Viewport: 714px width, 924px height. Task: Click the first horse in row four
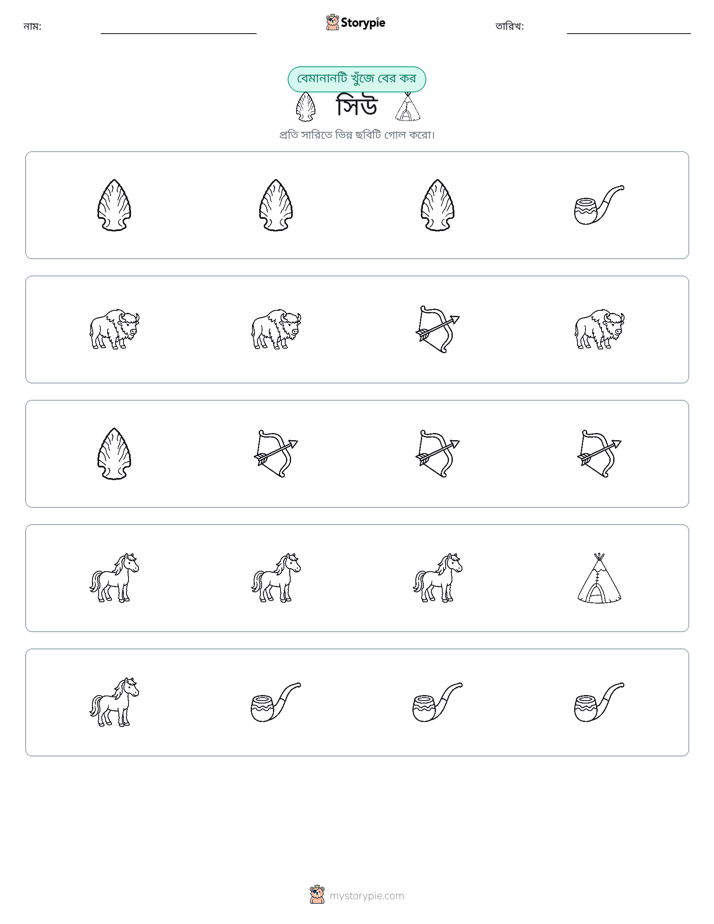tap(114, 578)
